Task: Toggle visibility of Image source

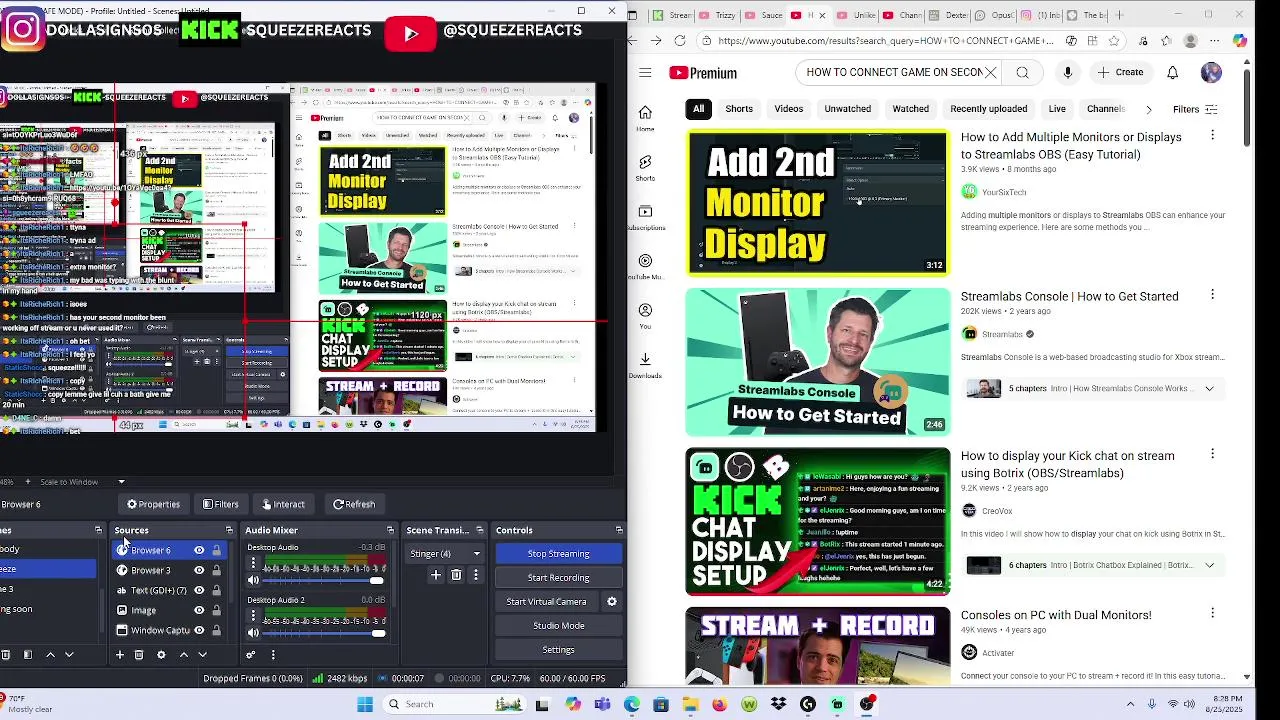Action: pos(199,610)
